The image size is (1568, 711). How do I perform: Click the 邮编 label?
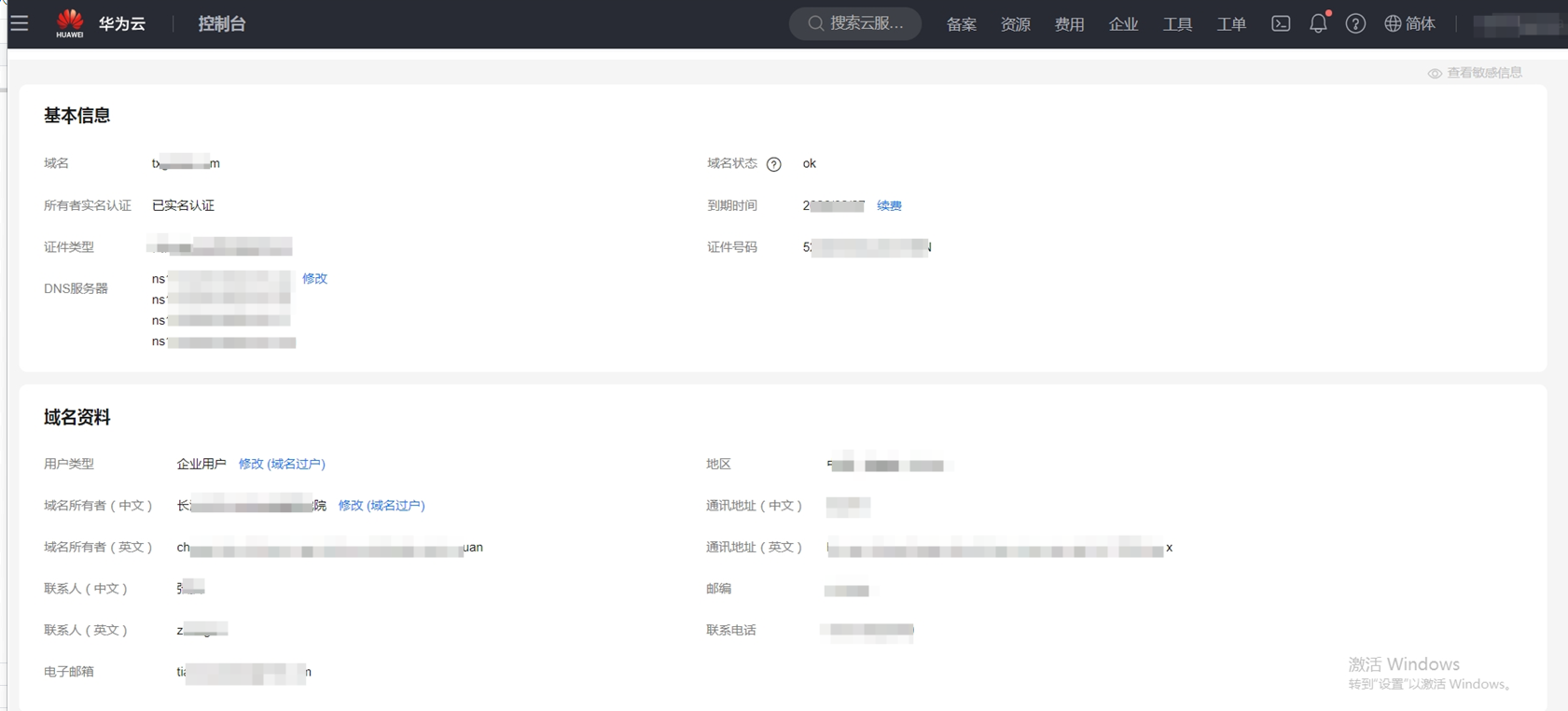click(x=719, y=589)
